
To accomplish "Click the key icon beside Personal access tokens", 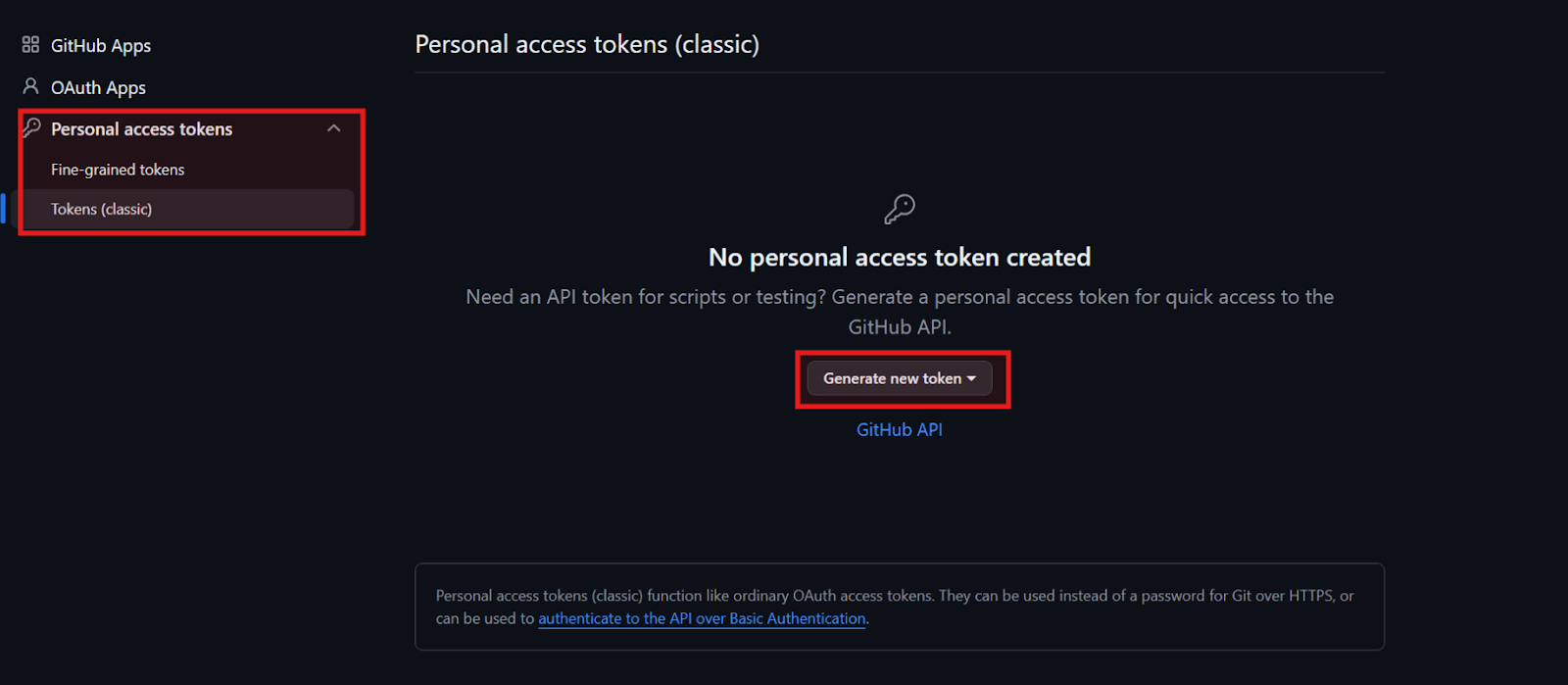I will click(31, 127).
